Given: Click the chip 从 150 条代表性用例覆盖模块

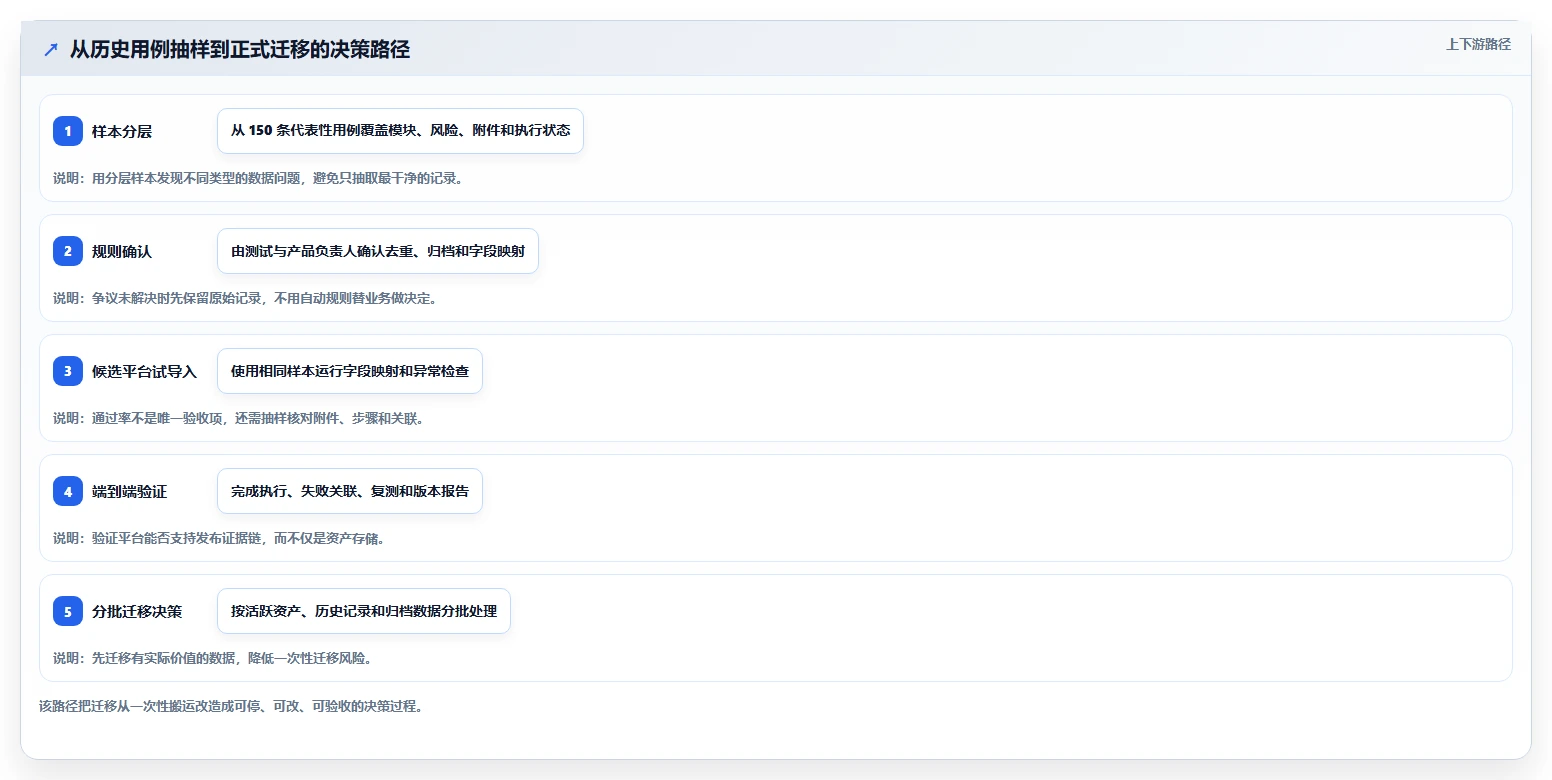Looking at the screenshot, I should tap(400, 131).
